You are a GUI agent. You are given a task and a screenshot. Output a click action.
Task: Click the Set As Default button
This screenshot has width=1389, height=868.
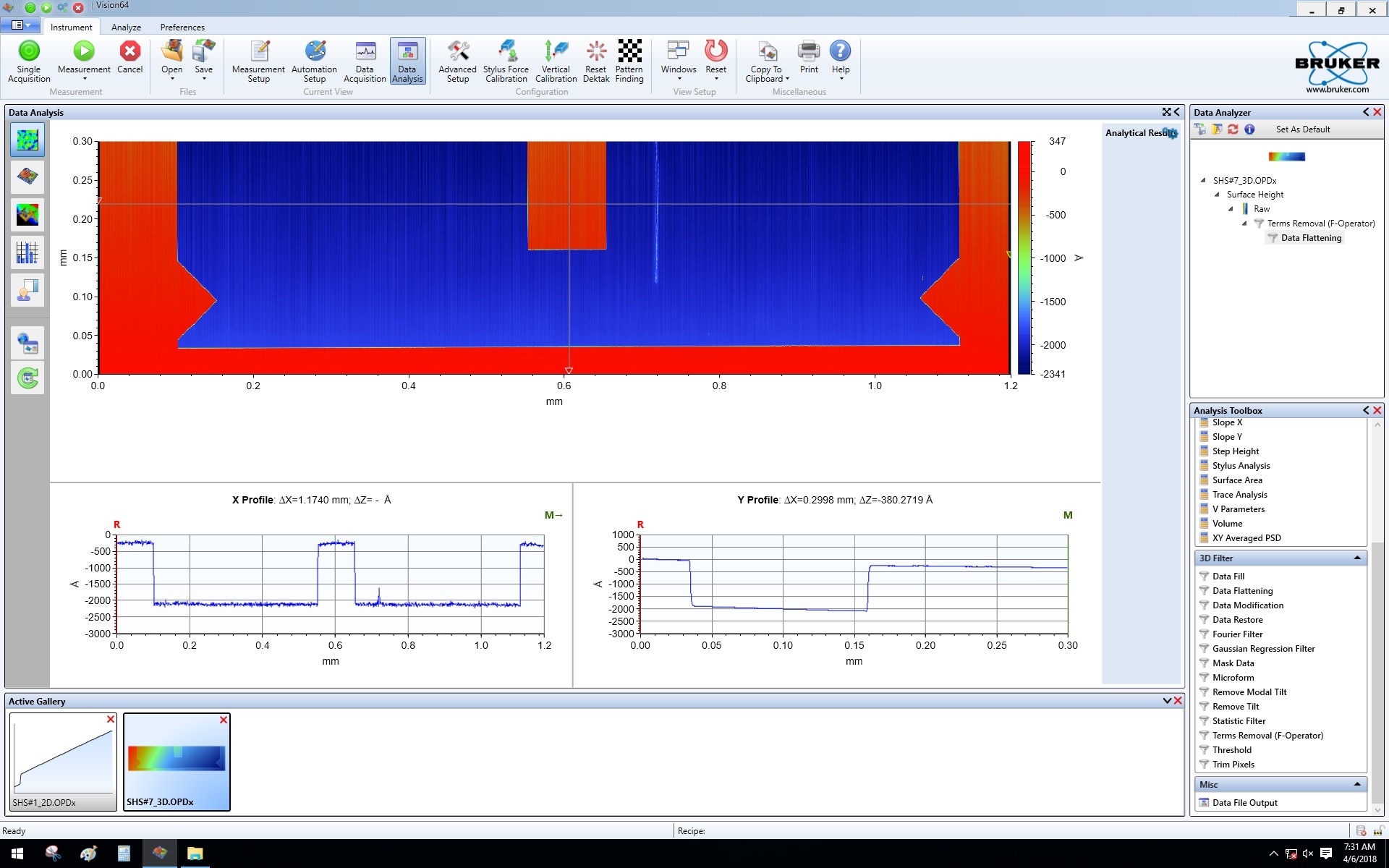click(1302, 129)
